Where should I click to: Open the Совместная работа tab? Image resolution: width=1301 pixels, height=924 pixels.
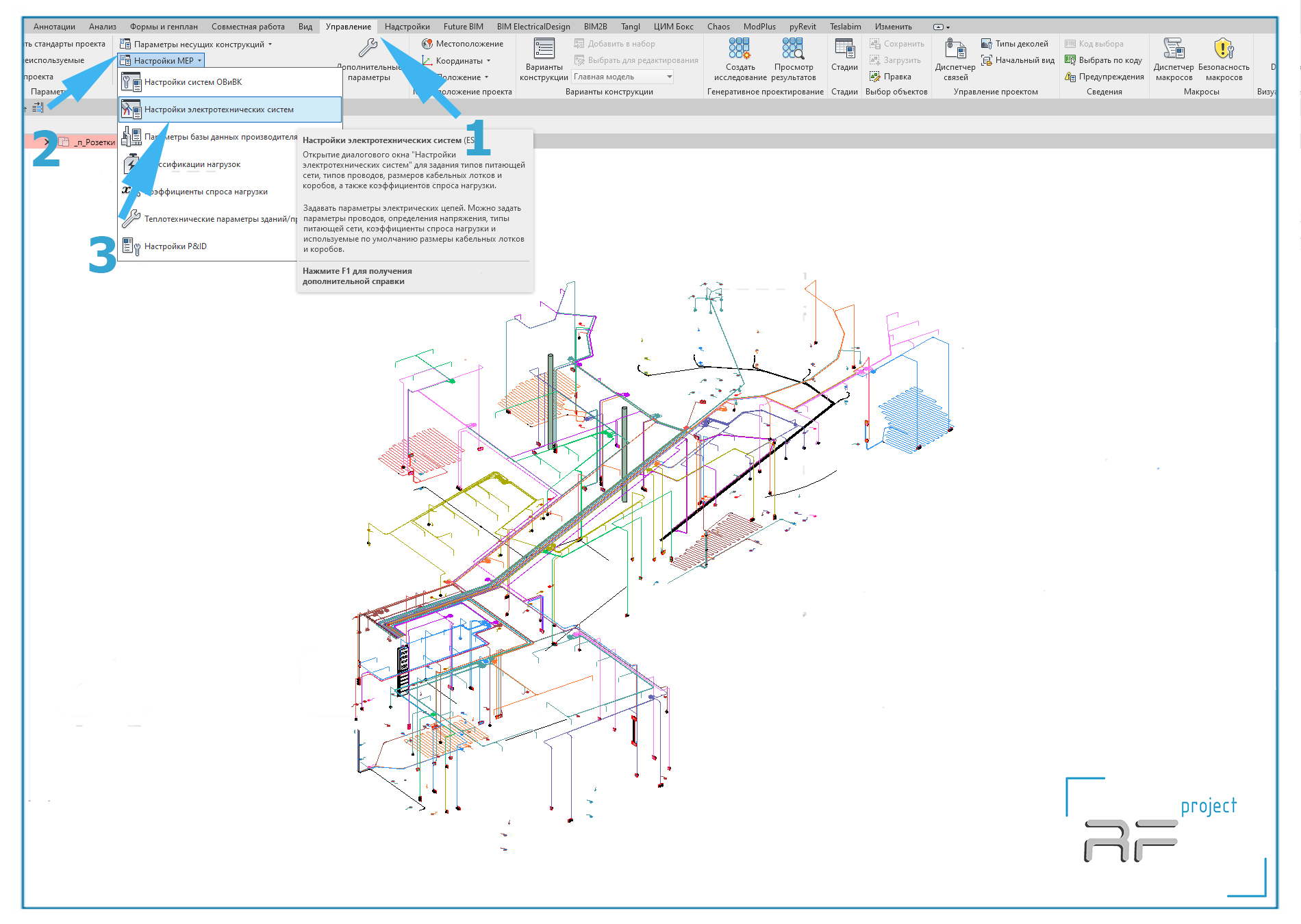(x=248, y=27)
